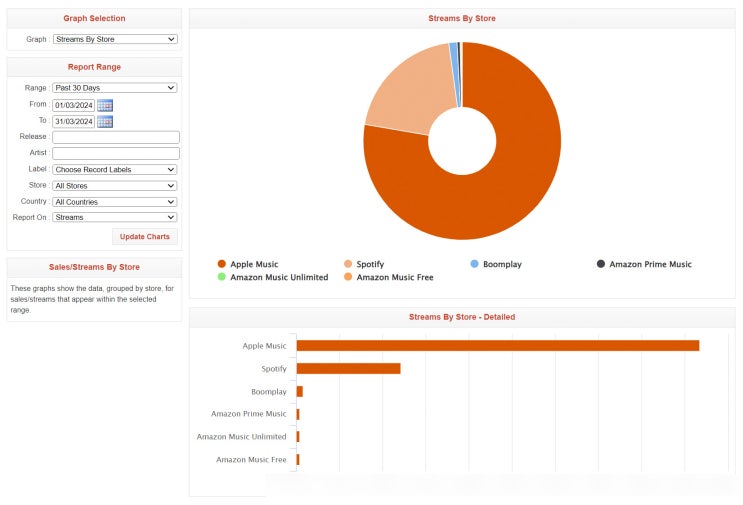Click the Report Range panel heading
Viewport: 743px width, 505px height.
[94, 67]
